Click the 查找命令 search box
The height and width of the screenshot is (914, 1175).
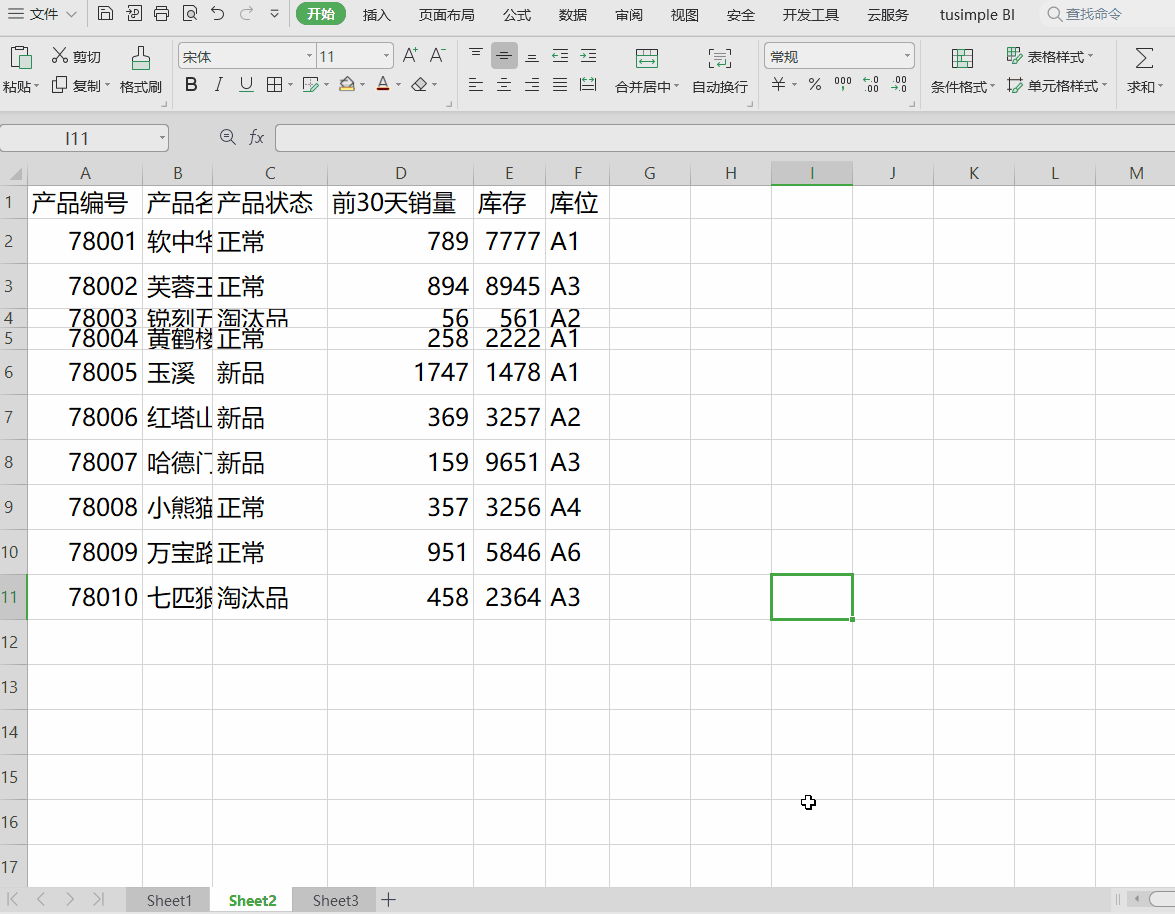pos(1107,13)
